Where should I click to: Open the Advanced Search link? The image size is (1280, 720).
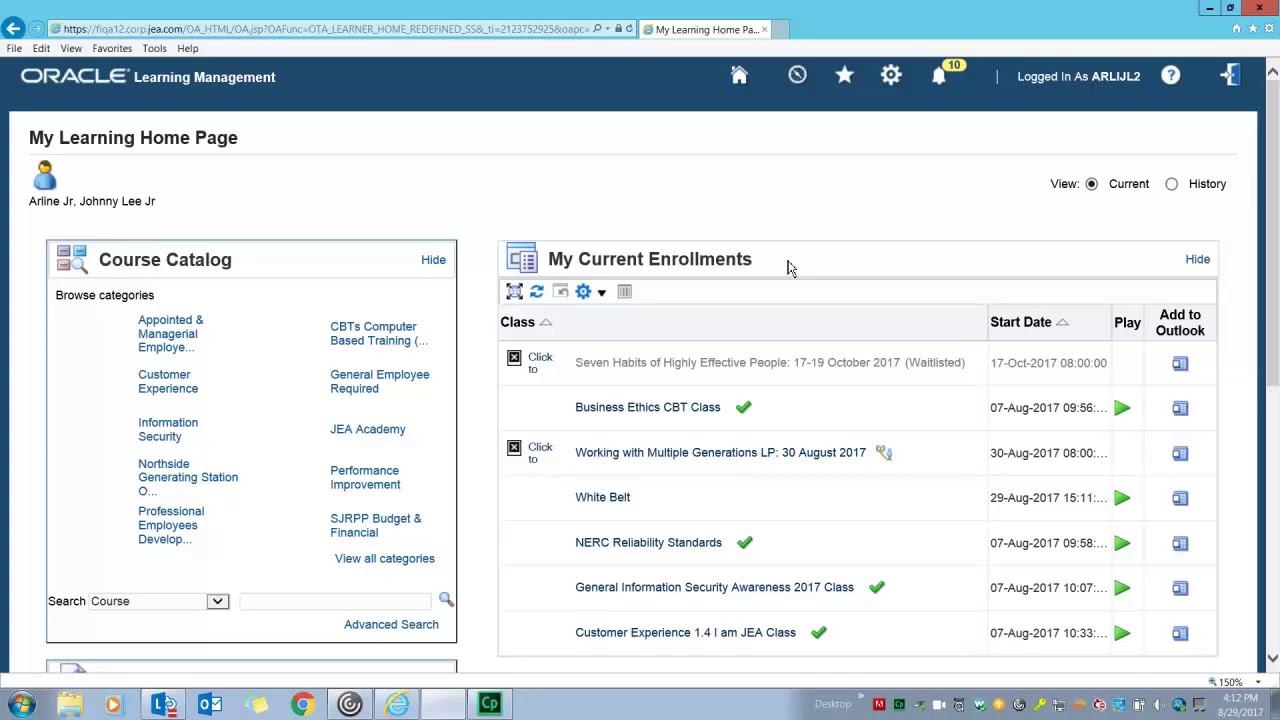[391, 624]
